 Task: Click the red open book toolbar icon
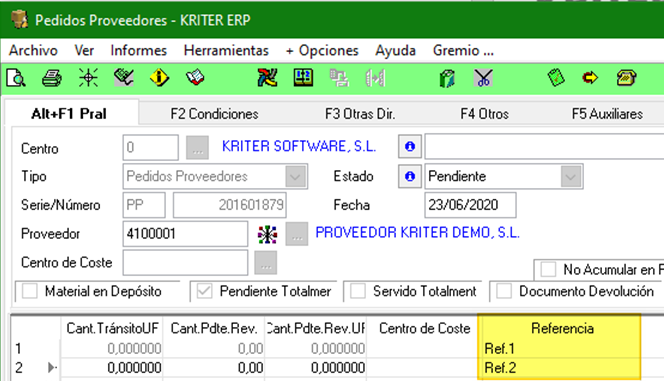pyautogui.click(x=195, y=78)
